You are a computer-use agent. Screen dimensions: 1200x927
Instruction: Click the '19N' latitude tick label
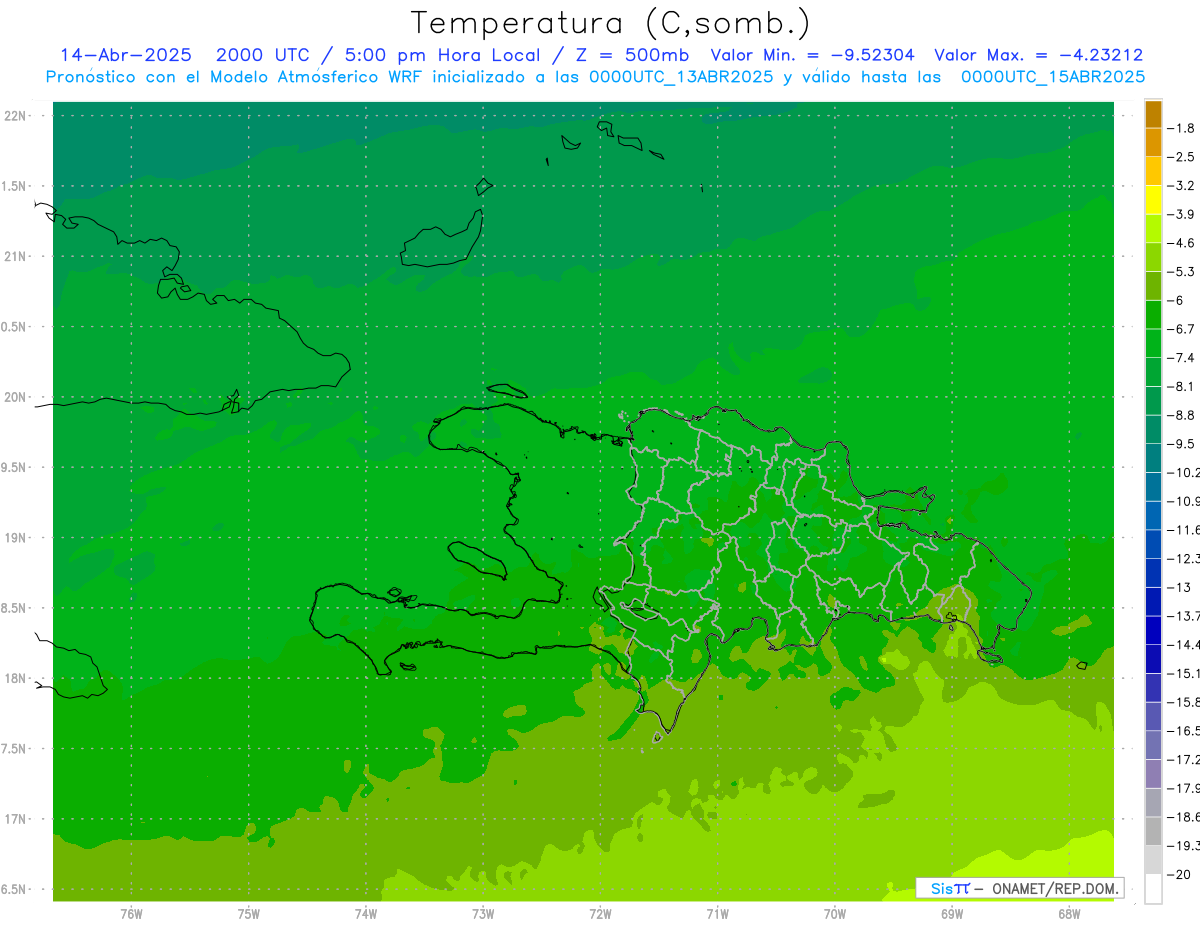click(15, 538)
